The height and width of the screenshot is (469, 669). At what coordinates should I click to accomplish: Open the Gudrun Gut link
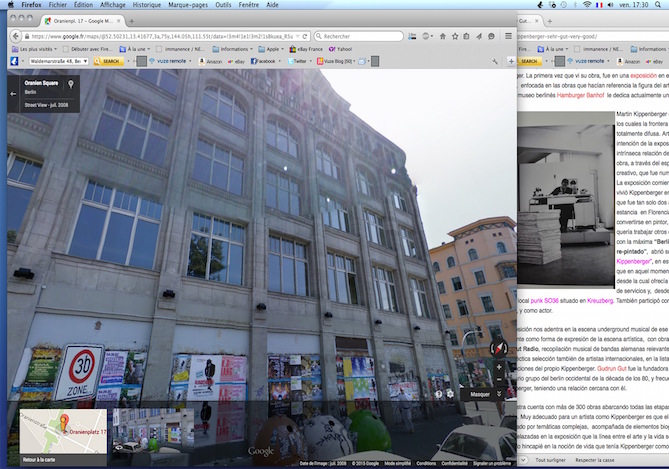(x=611, y=368)
